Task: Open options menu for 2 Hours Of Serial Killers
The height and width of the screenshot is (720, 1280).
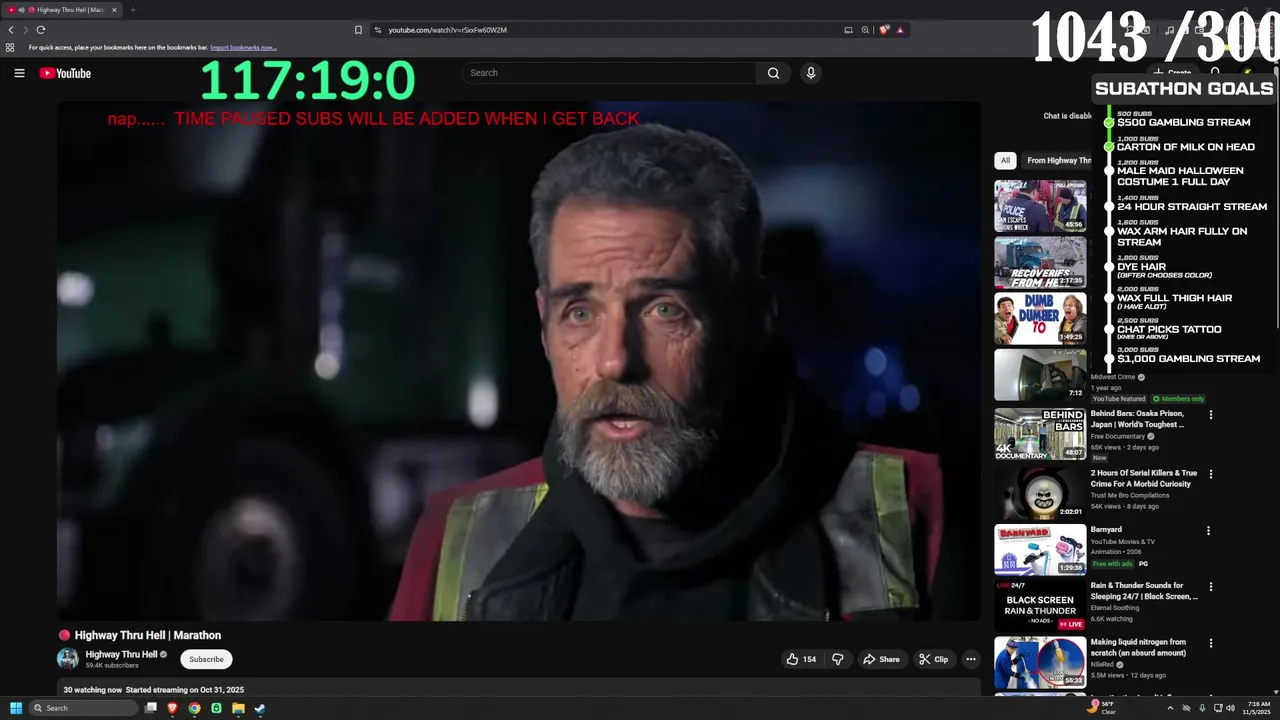Action: (1210, 474)
